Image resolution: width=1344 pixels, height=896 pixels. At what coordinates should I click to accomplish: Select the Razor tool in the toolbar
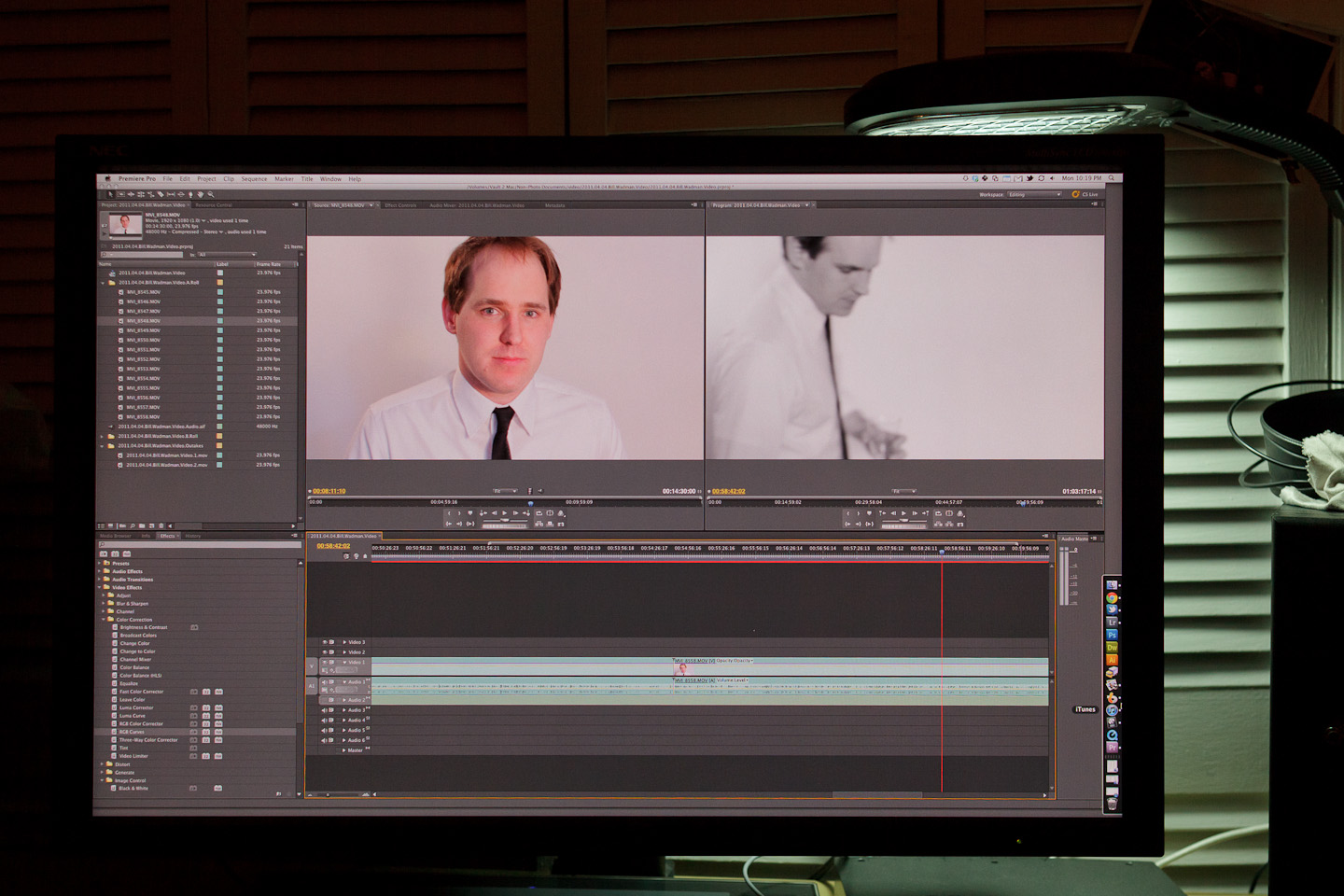click(x=161, y=194)
